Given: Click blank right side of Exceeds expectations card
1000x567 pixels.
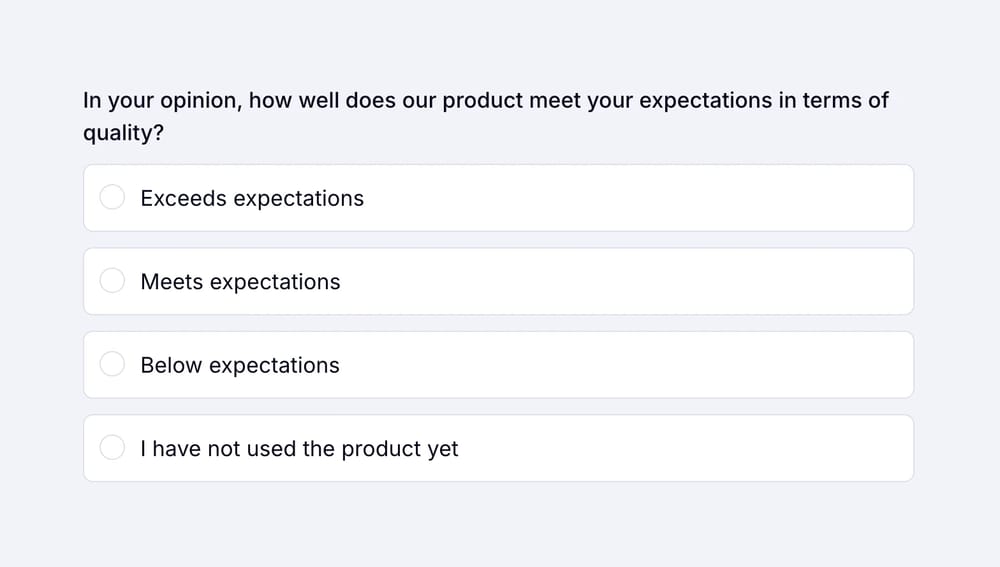Looking at the screenshot, I should click(700, 198).
